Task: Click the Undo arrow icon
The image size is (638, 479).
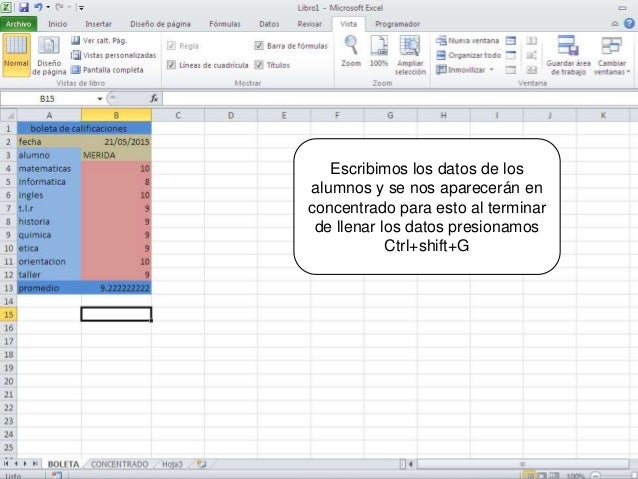Action: point(38,7)
